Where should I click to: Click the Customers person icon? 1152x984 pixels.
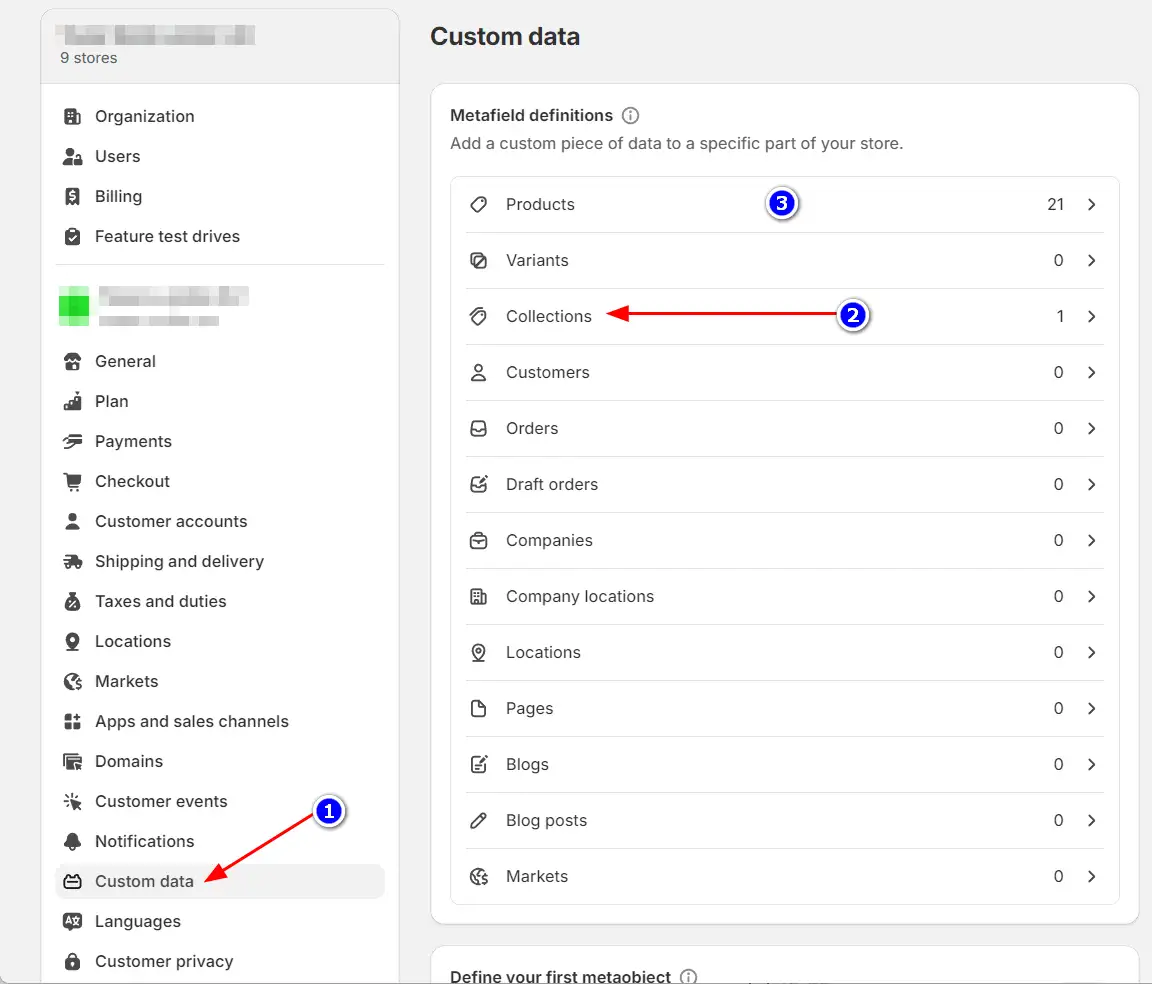click(x=479, y=372)
